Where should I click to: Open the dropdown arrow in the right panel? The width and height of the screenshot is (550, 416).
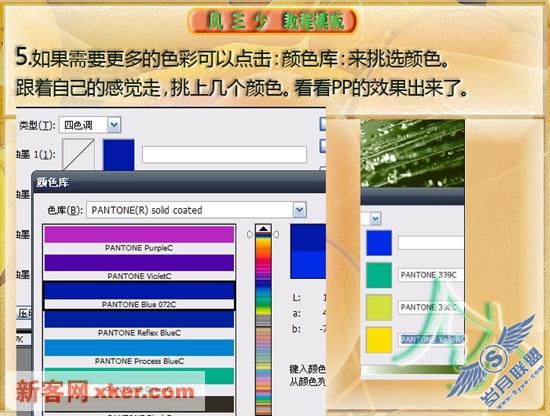(x=375, y=219)
